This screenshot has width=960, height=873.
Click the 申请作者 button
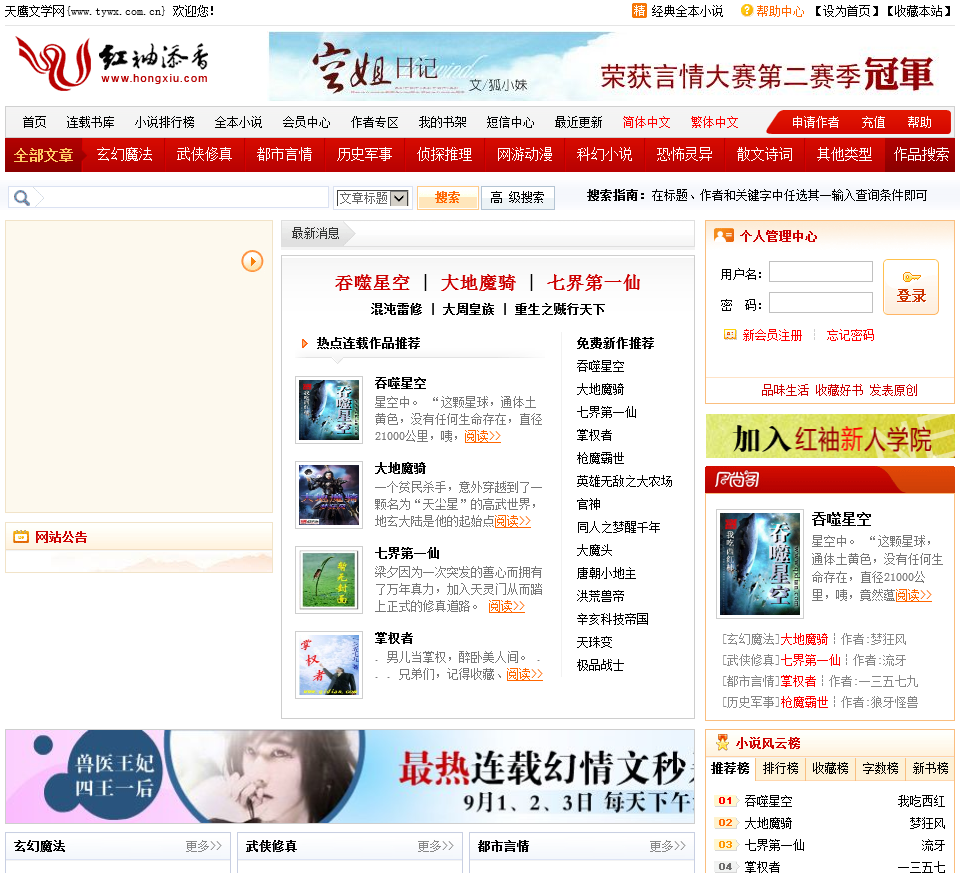coord(816,122)
